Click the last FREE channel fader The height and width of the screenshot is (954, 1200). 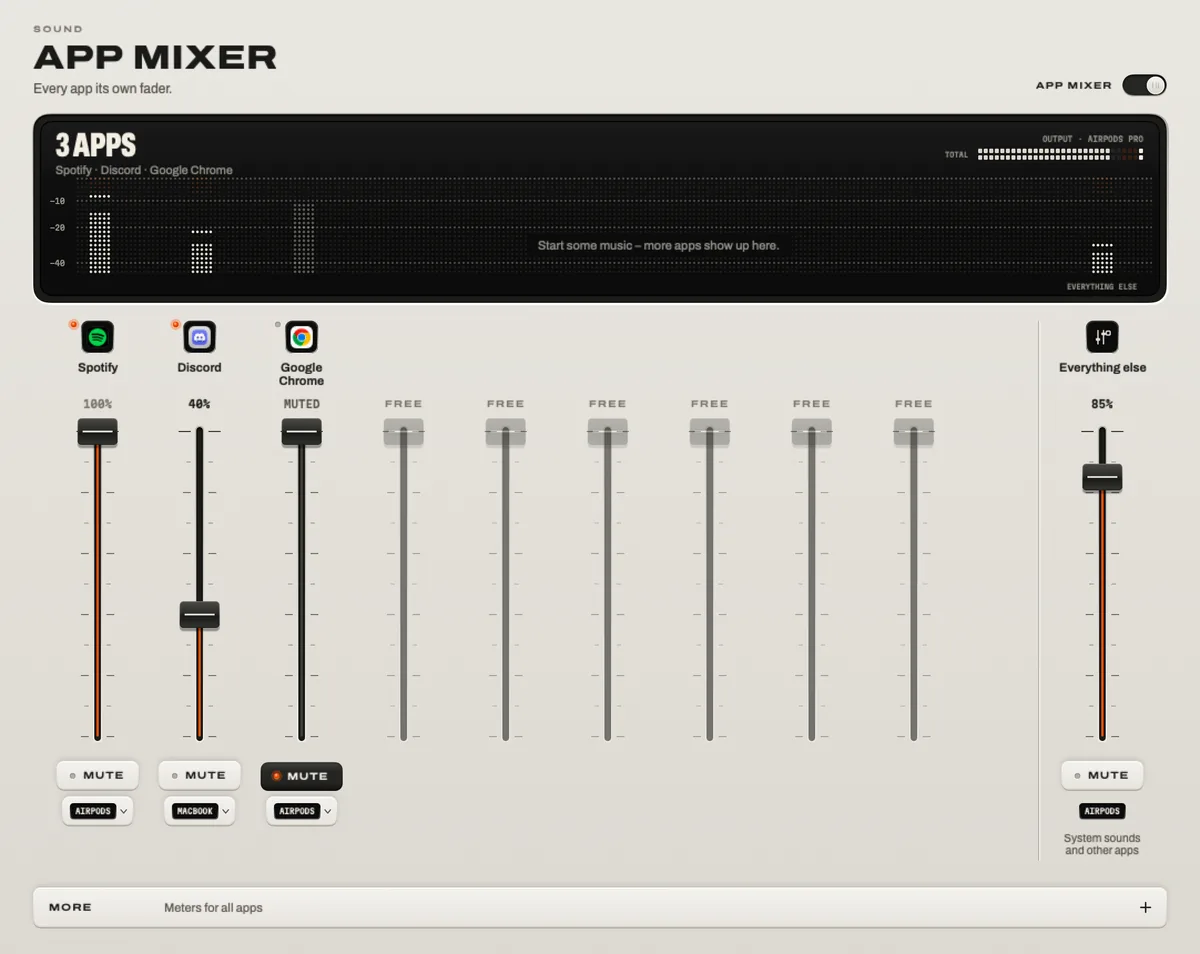pos(913,432)
